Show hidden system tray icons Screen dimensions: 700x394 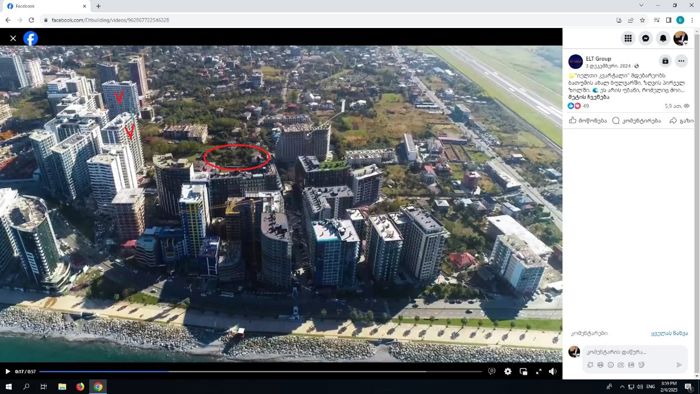coord(621,386)
